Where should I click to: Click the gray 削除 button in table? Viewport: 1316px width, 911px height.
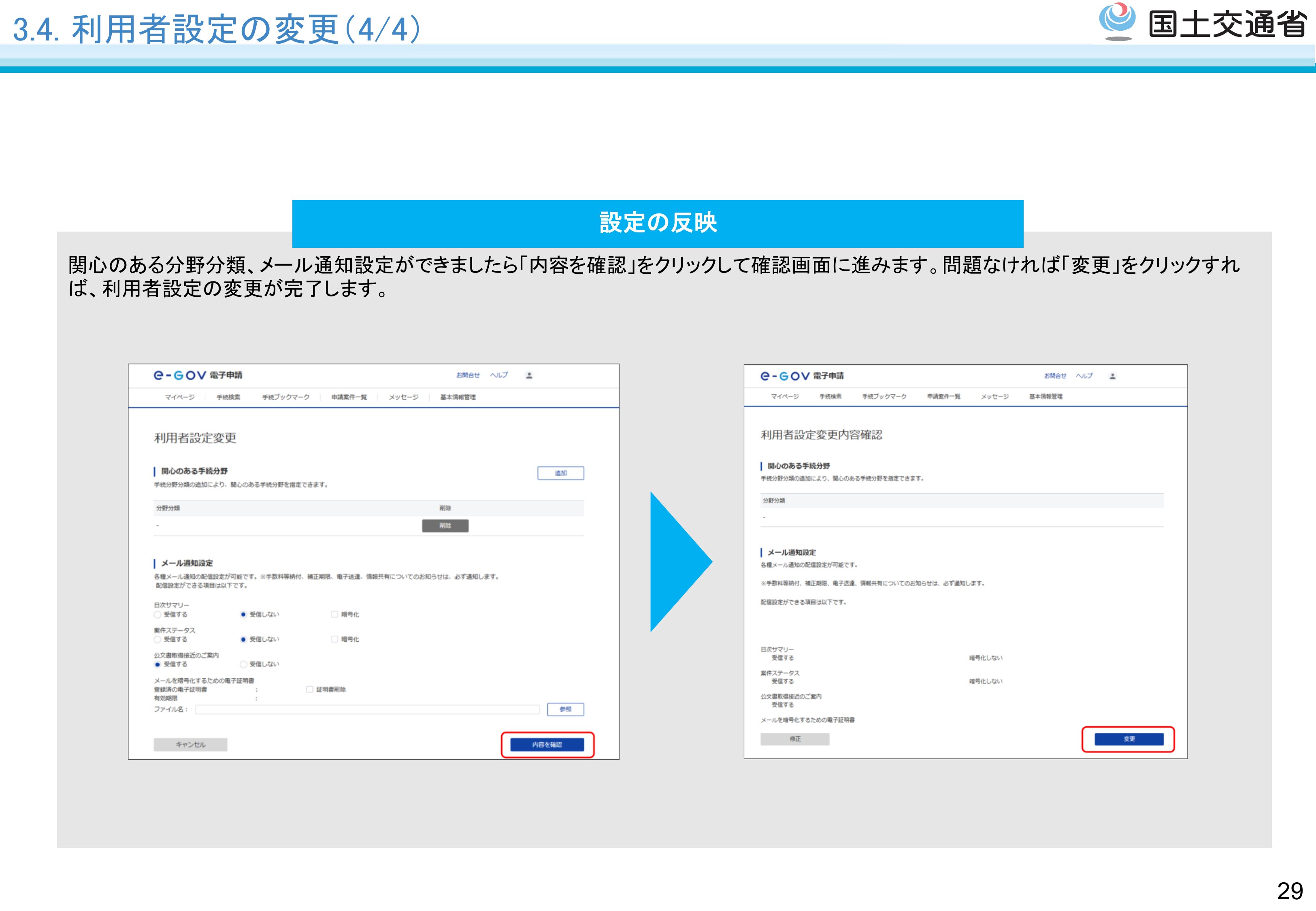(x=445, y=526)
